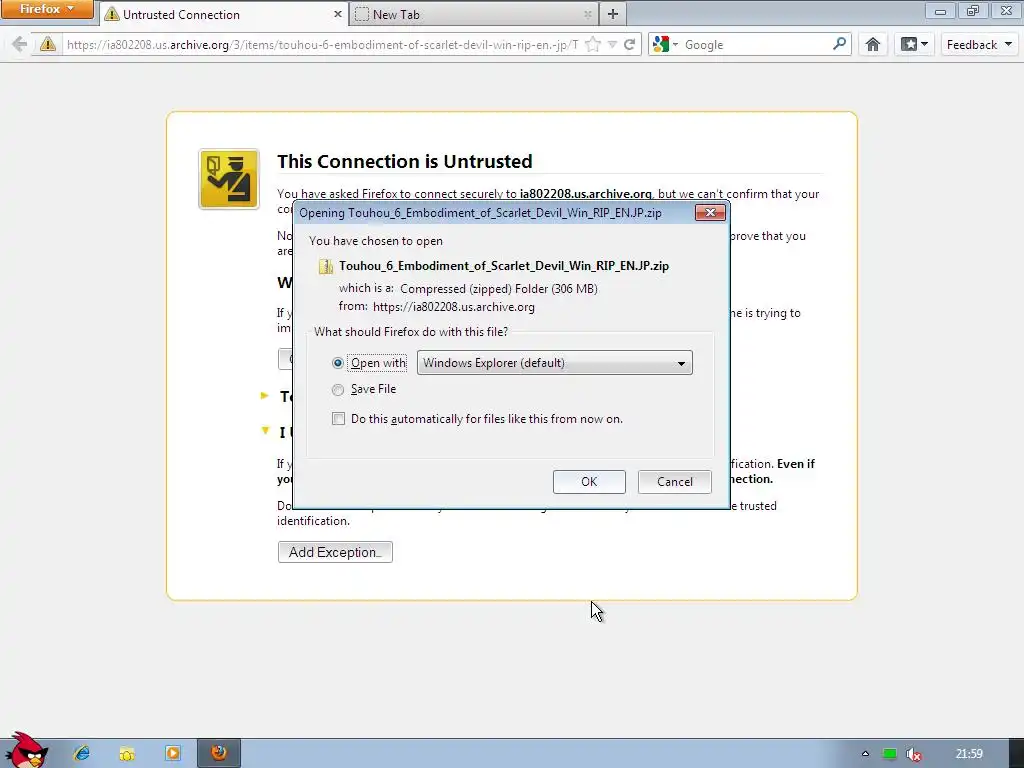Go back with the back arrow
The image size is (1024, 768).
(20, 44)
